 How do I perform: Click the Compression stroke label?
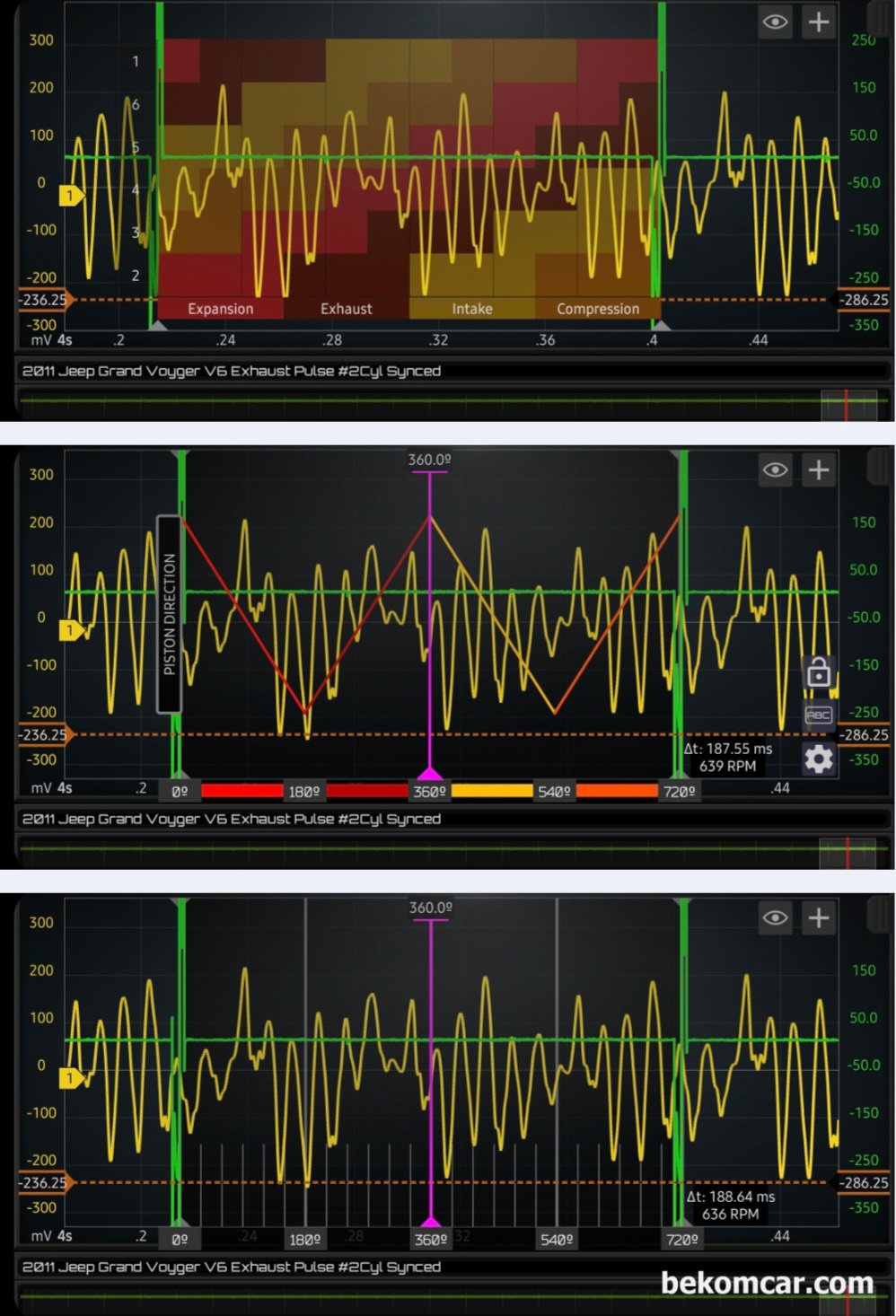598,309
